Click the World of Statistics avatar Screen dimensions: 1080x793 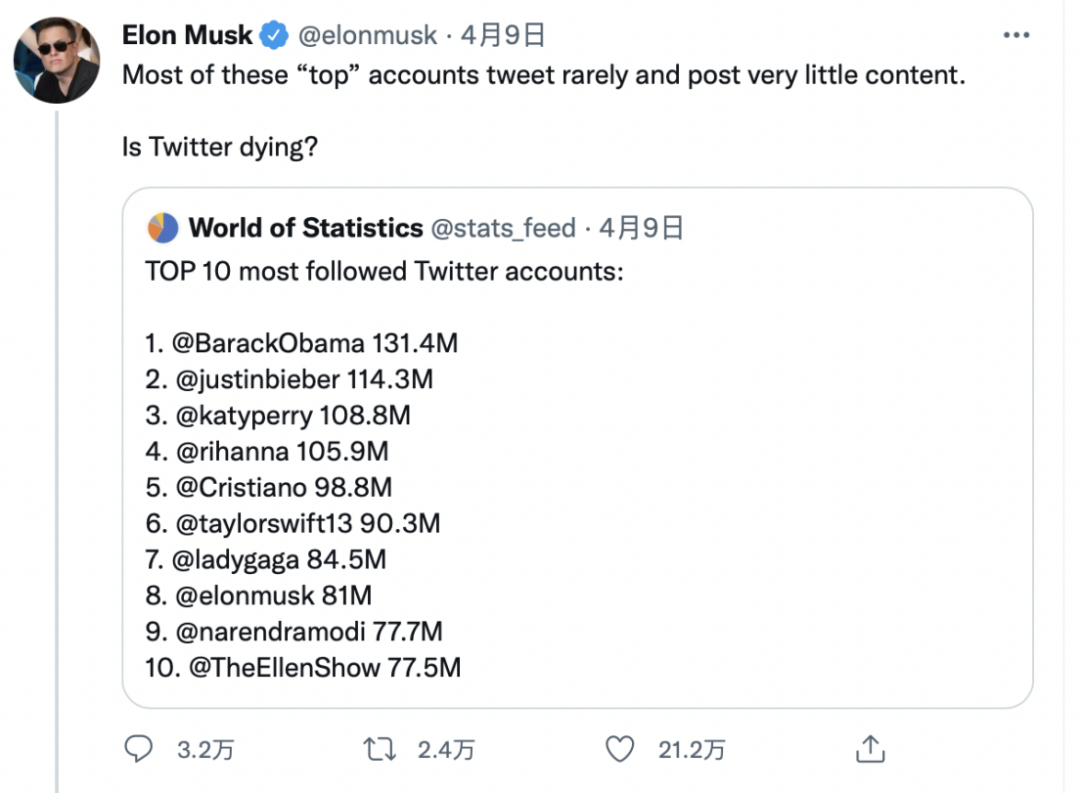[x=163, y=228]
